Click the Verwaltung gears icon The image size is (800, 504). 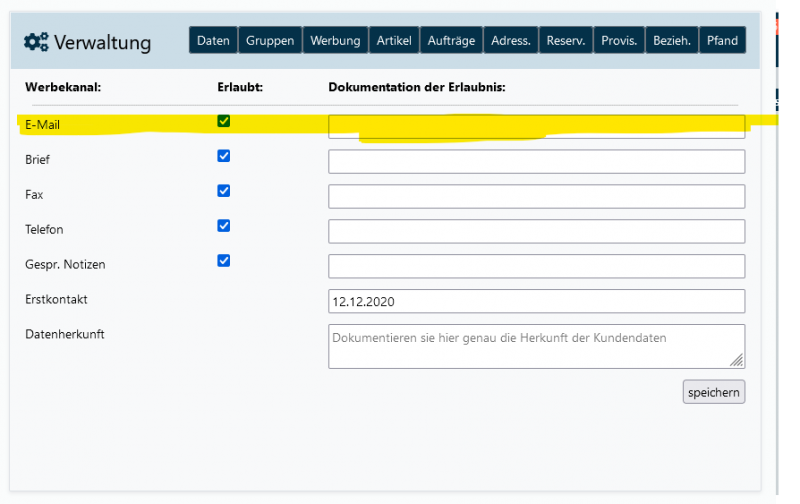36,41
